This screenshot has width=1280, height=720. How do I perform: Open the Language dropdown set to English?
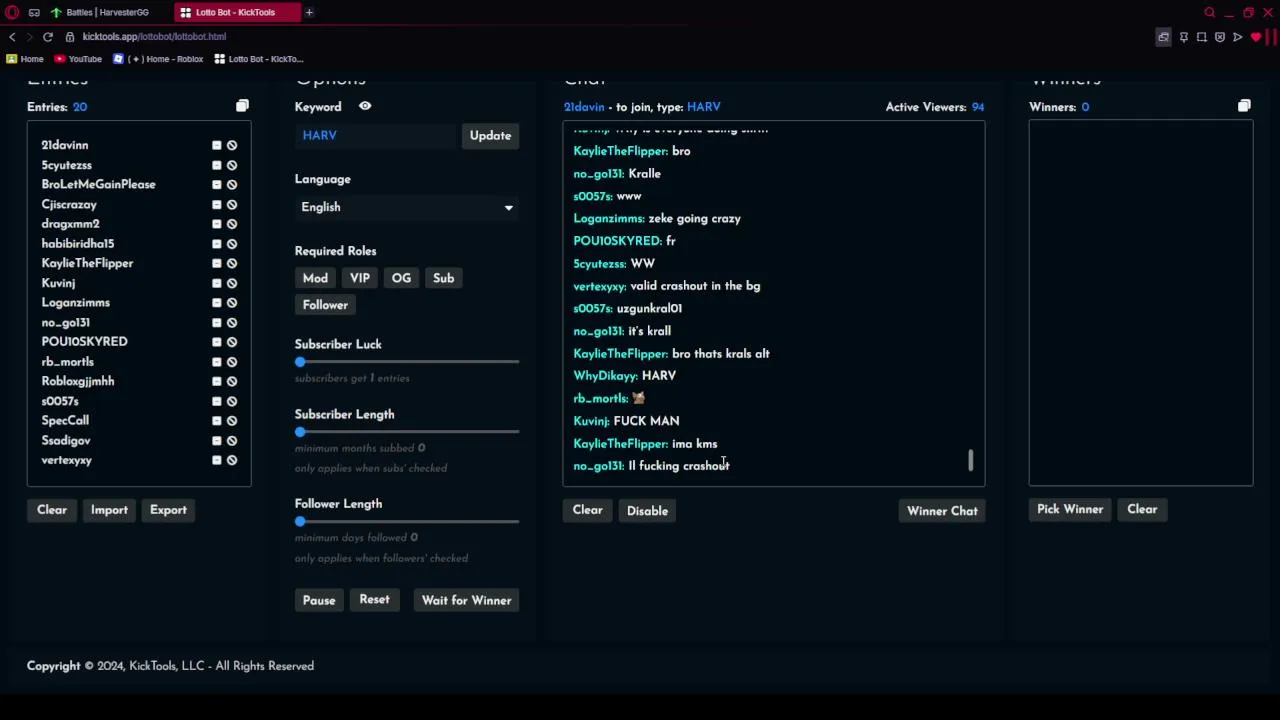[407, 207]
